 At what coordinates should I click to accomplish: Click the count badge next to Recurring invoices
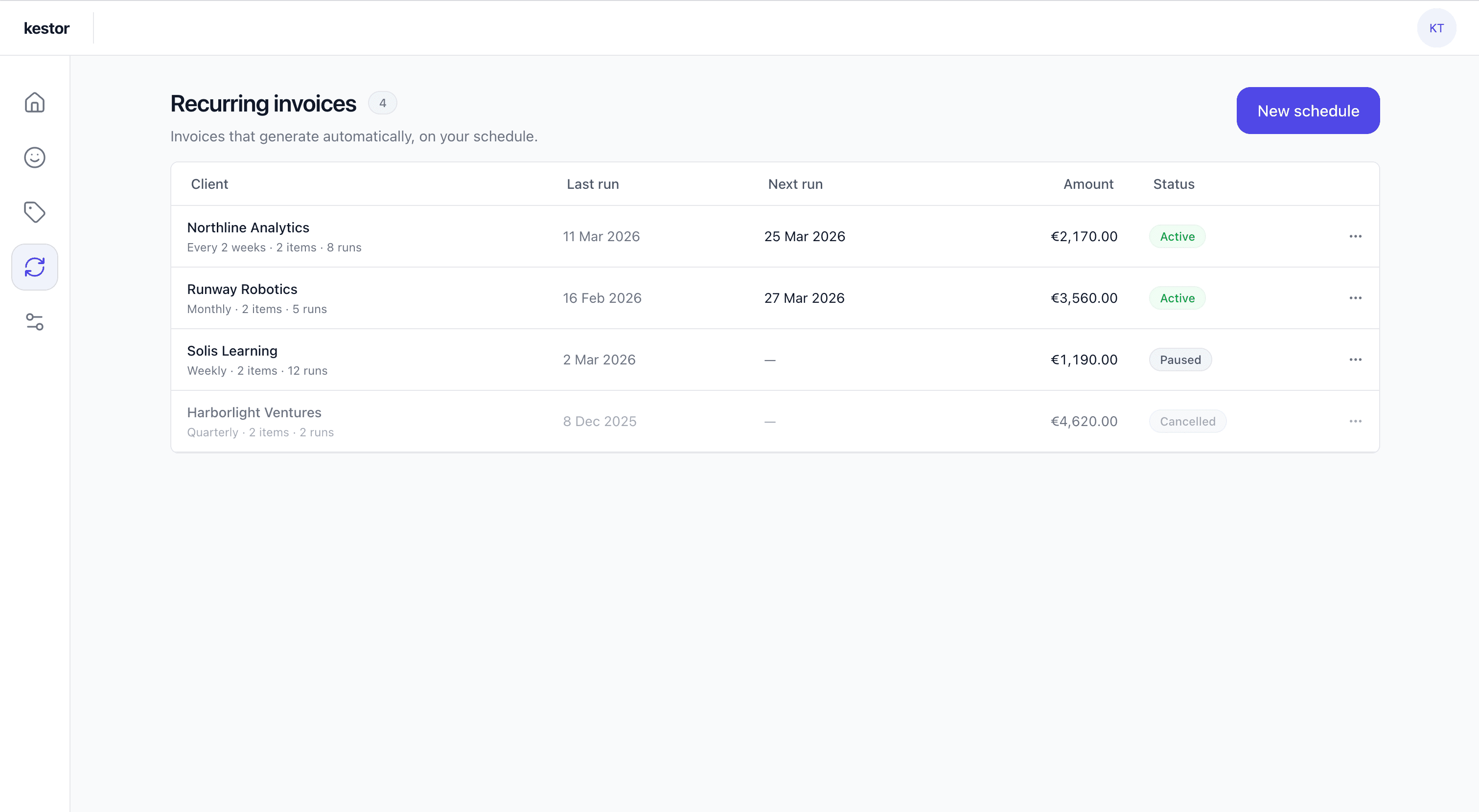383,103
